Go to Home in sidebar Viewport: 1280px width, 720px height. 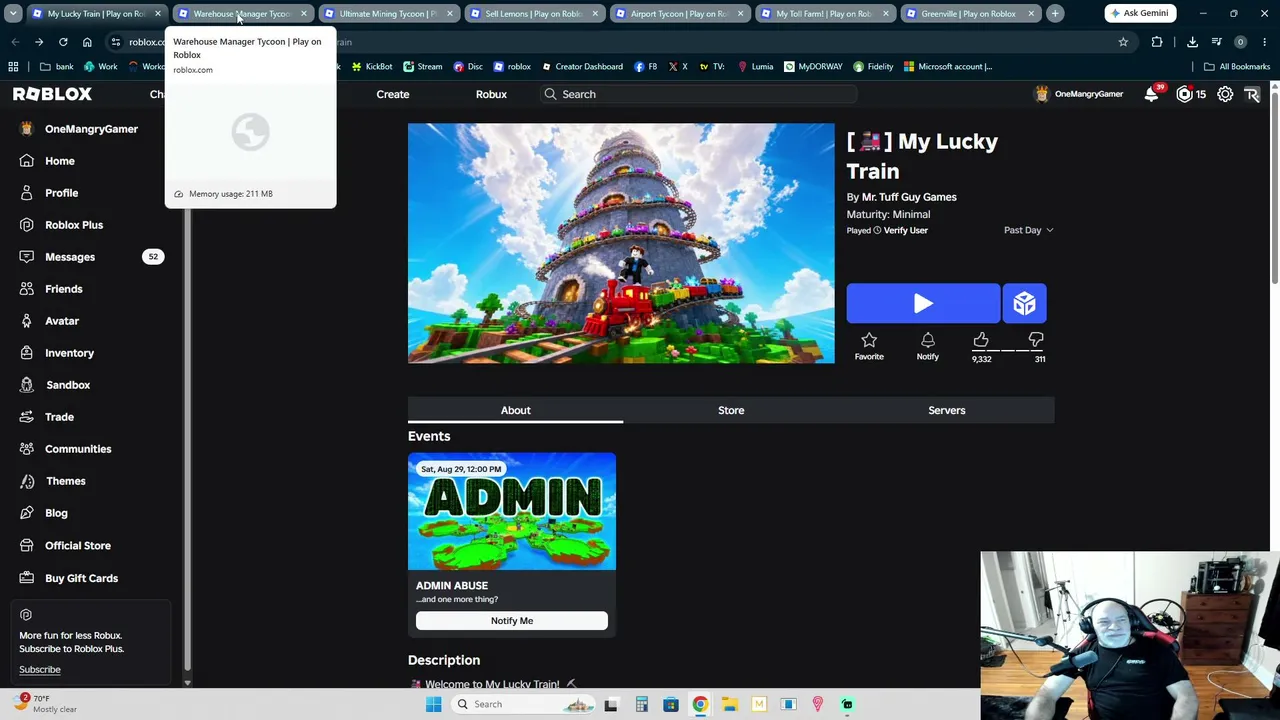click(59, 161)
